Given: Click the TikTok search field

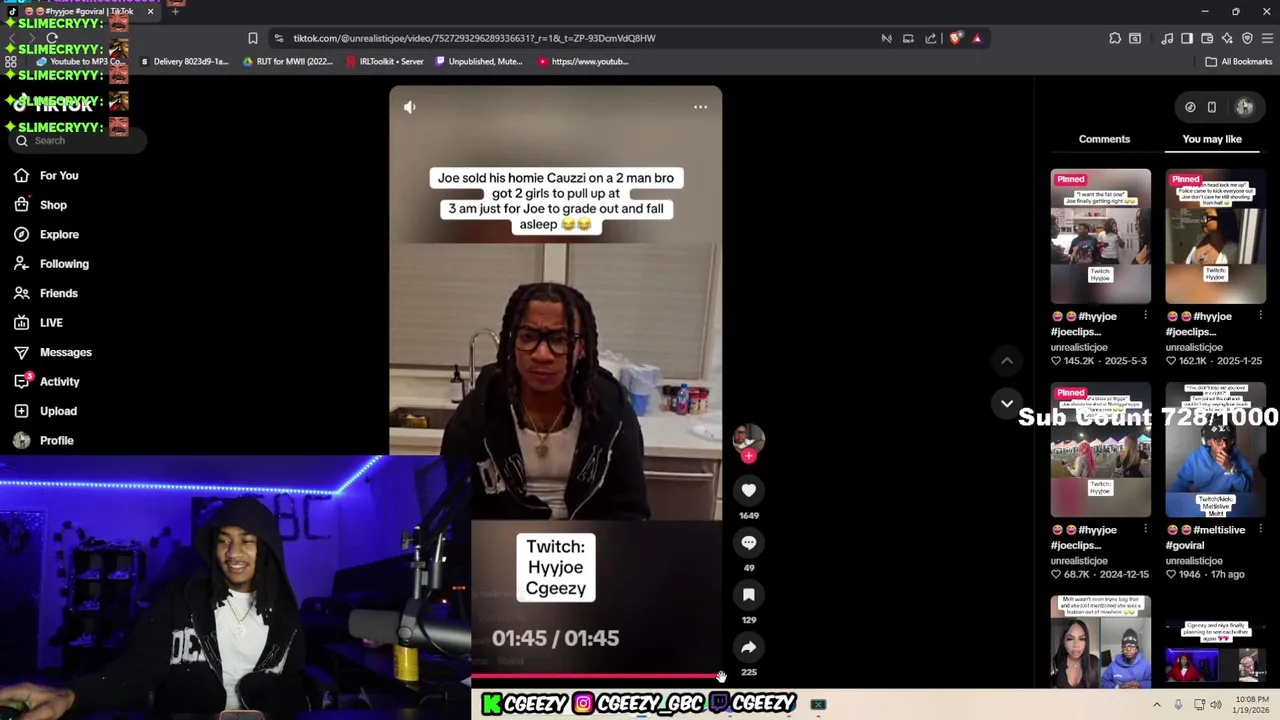Looking at the screenshot, I should [x=77, y=141].
